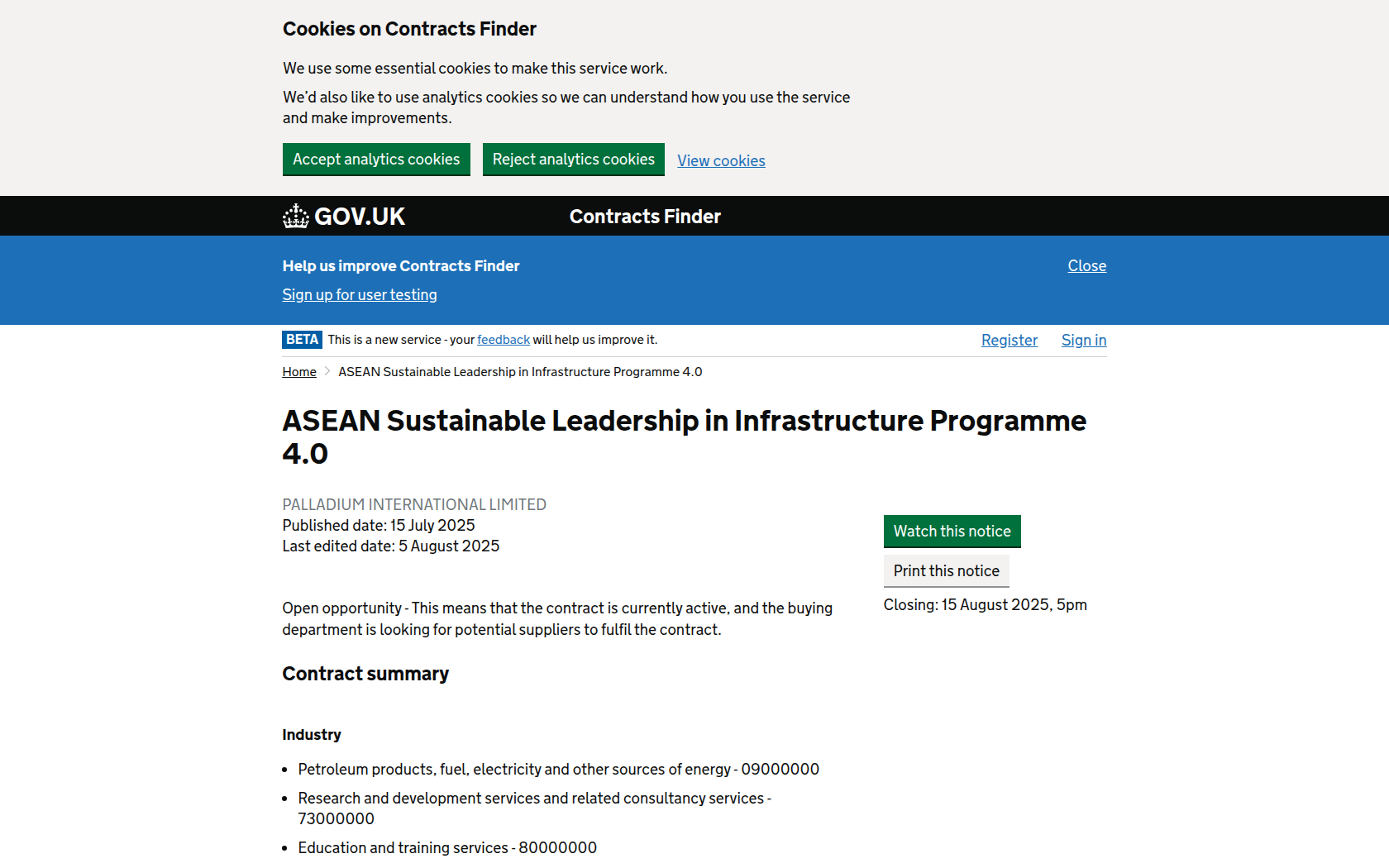1389x868 pixels.
Task: Sign up for user testing
Action: pyautogui.click(x=360, y=295)
